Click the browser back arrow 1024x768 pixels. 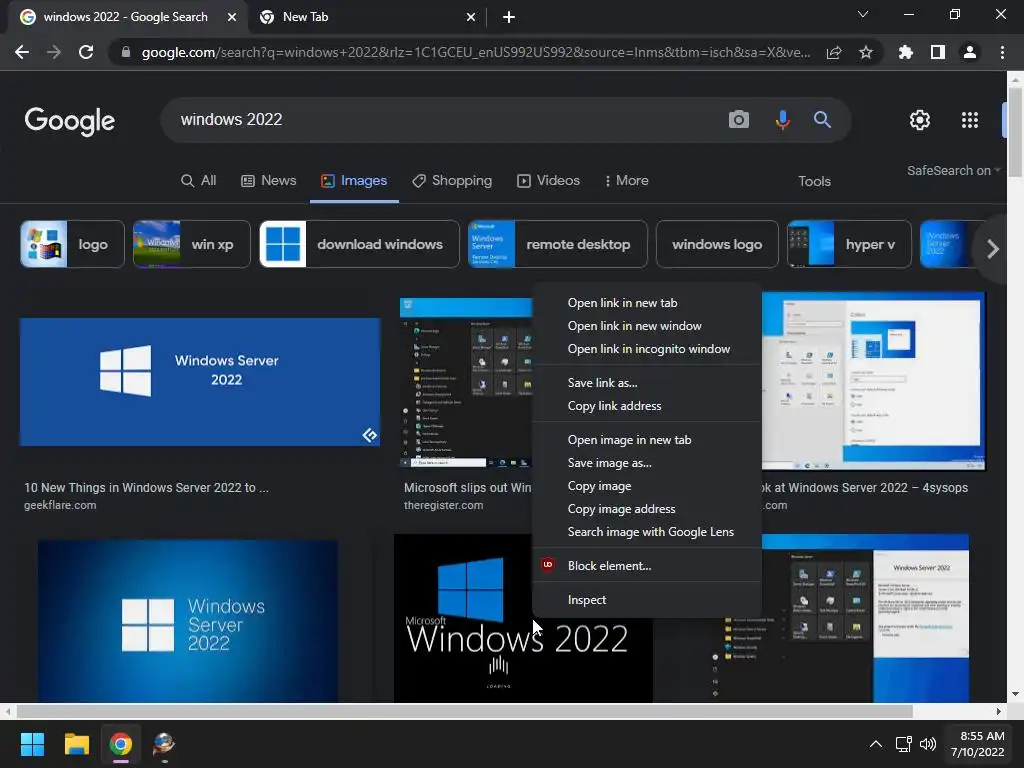pyautogui.click(x=22, y=52)
